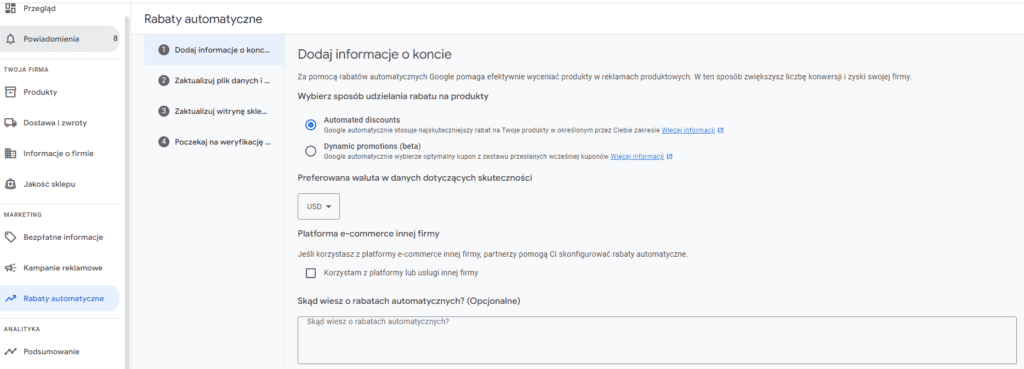Click the Skąd wiesz o rabatach text area

click(657, 340)
